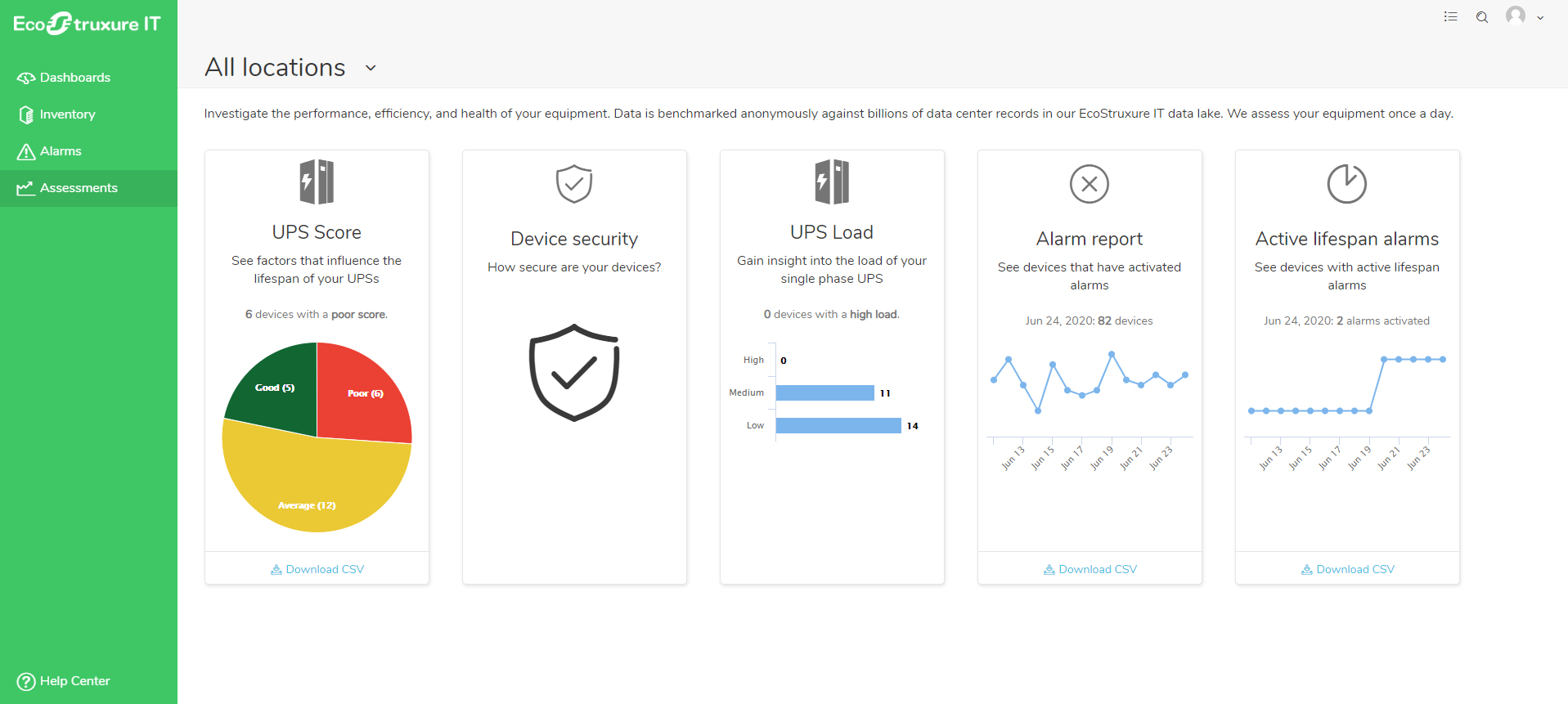Expand the All locations dropdown
Screen dimensions: 1568x704
coord(371,68)
